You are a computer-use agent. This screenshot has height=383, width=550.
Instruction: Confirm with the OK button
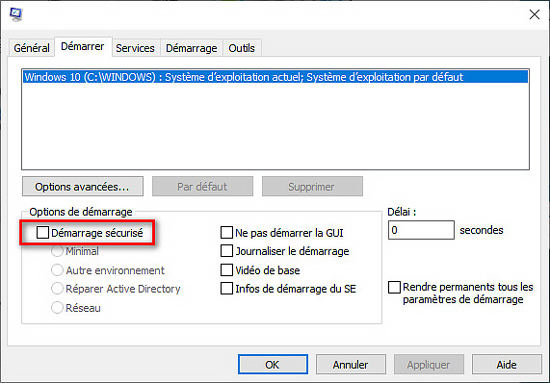pos(273,364)
